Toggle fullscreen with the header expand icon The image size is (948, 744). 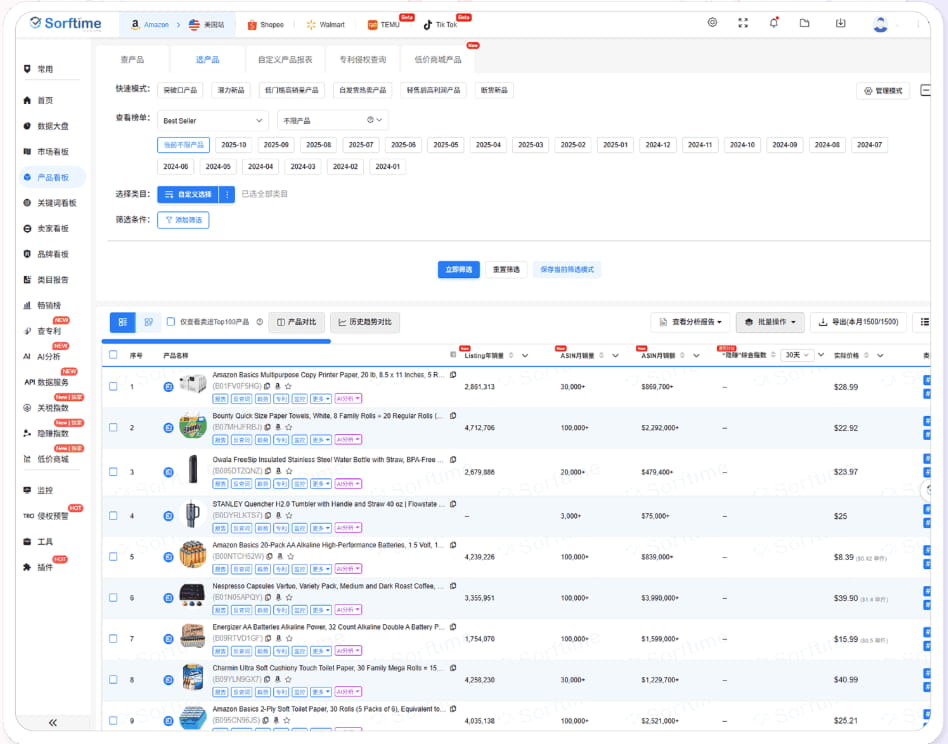[743, 23]
